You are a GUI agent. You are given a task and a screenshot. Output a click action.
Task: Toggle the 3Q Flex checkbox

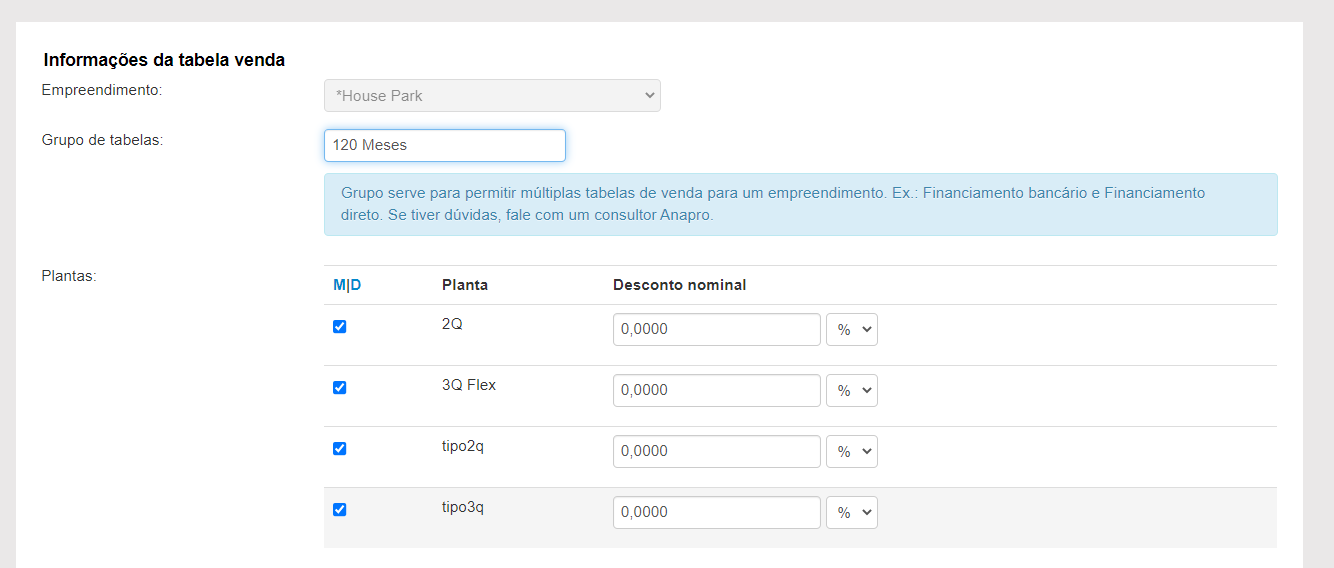point(339,388)
